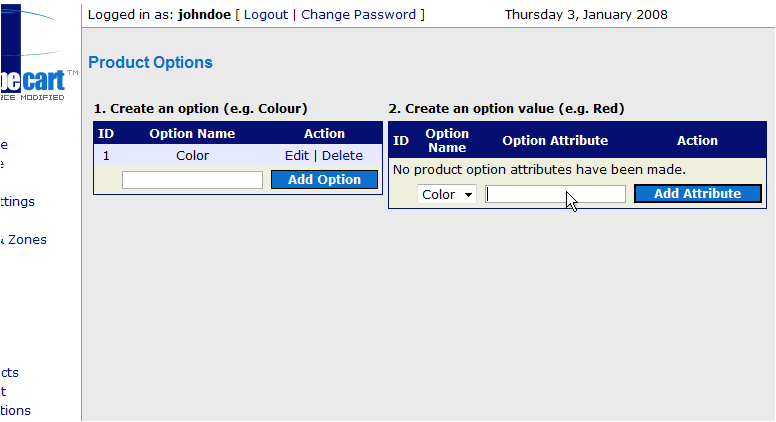Log out via the Logout link
The width and height of the screenshot is (776, 422).
[x=266, y=15]
